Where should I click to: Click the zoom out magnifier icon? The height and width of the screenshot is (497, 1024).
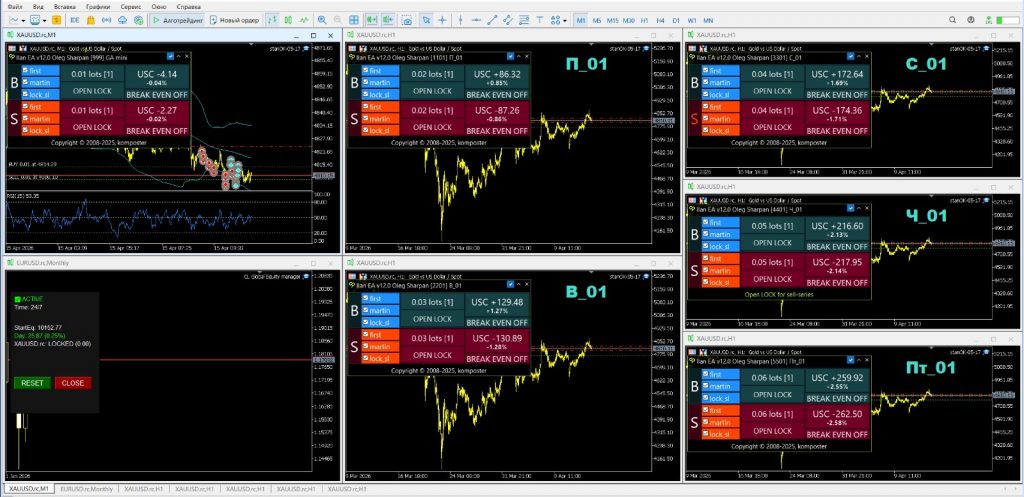click(x=340, y=20)
